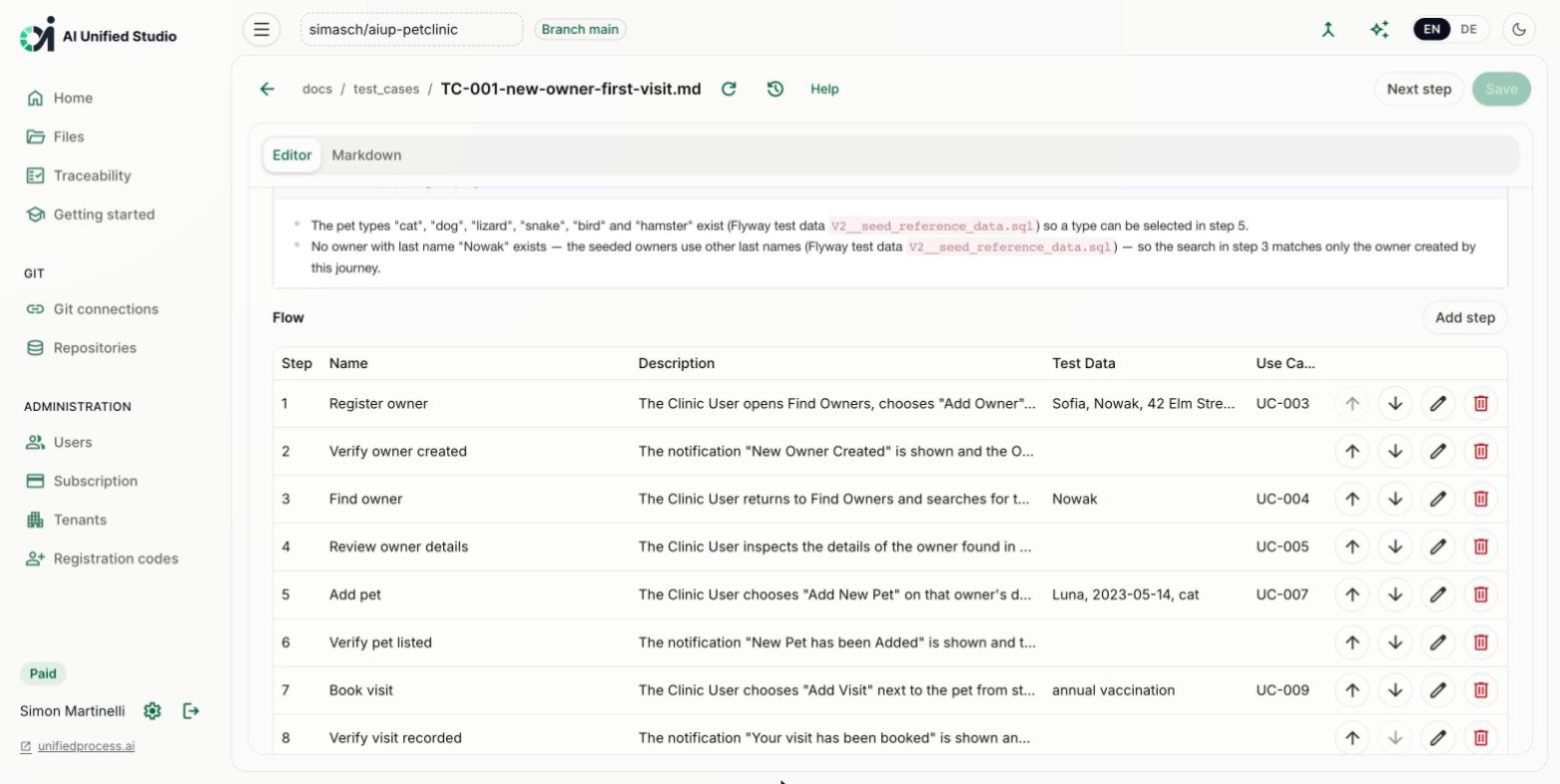
Task: Move Find owner step up
Action: click(x=1352, y=500)
